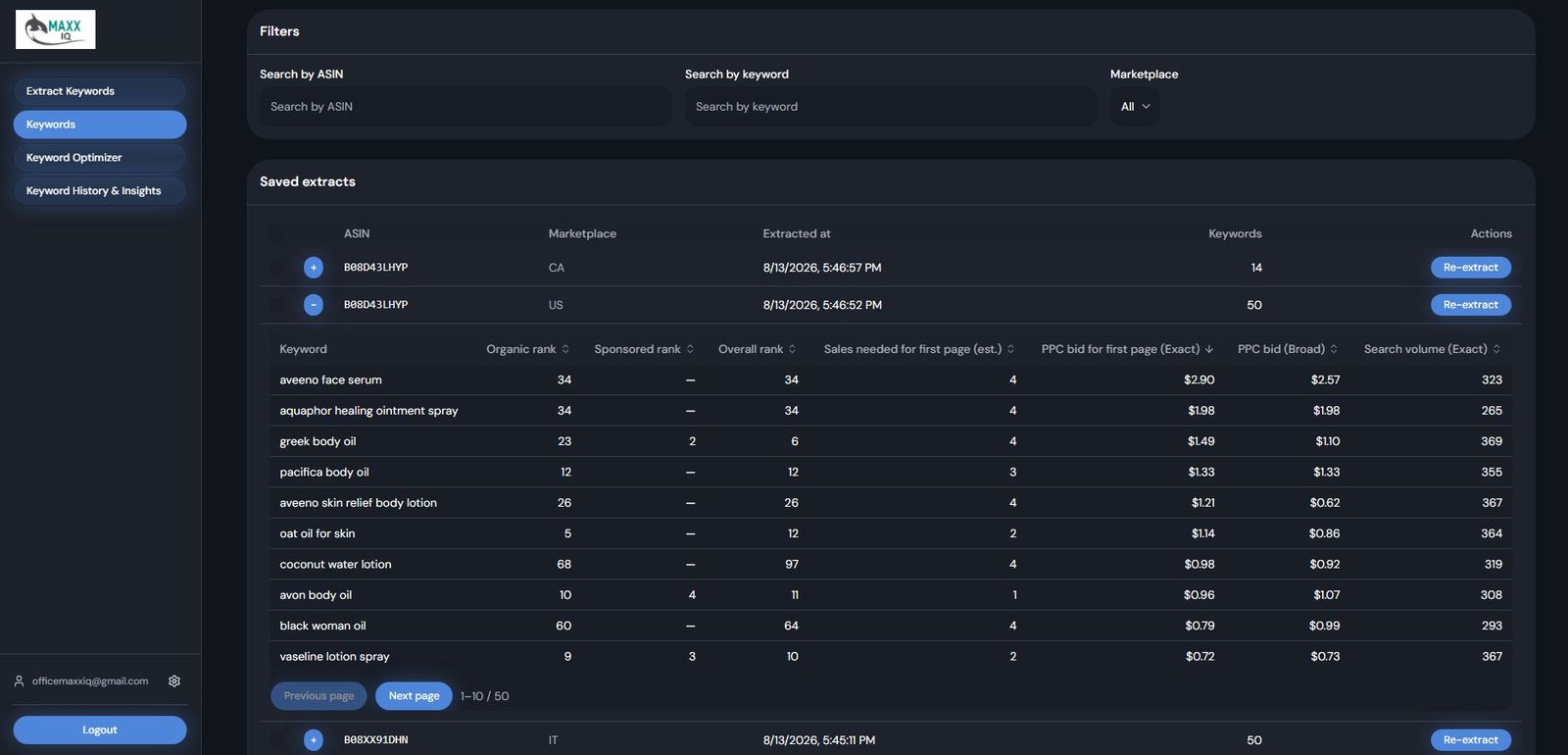Select the Keywords sidebar item
Viewport: 1568px width, 755px height.
tap(100, 125)
